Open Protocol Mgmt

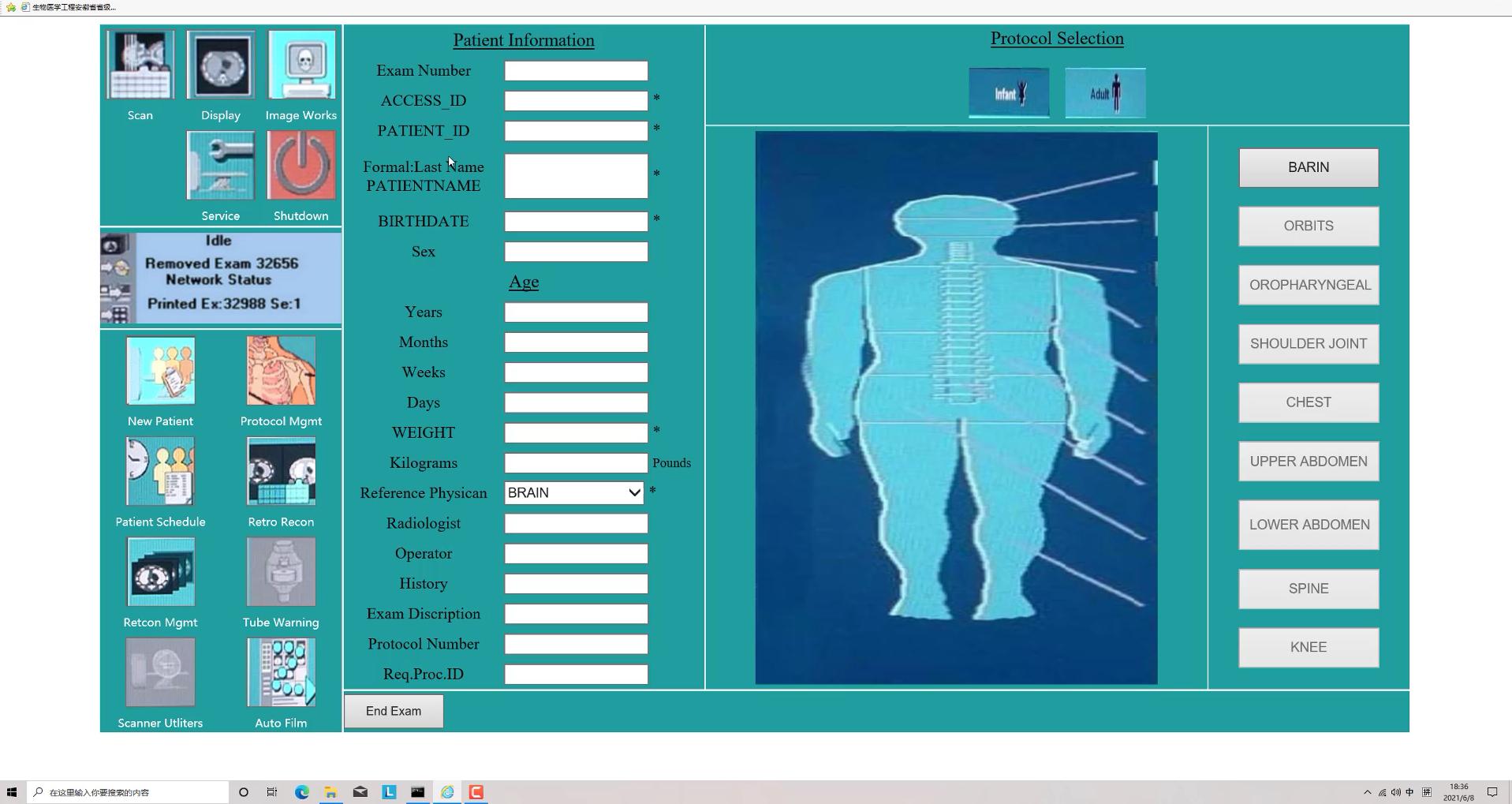[281, 372]
